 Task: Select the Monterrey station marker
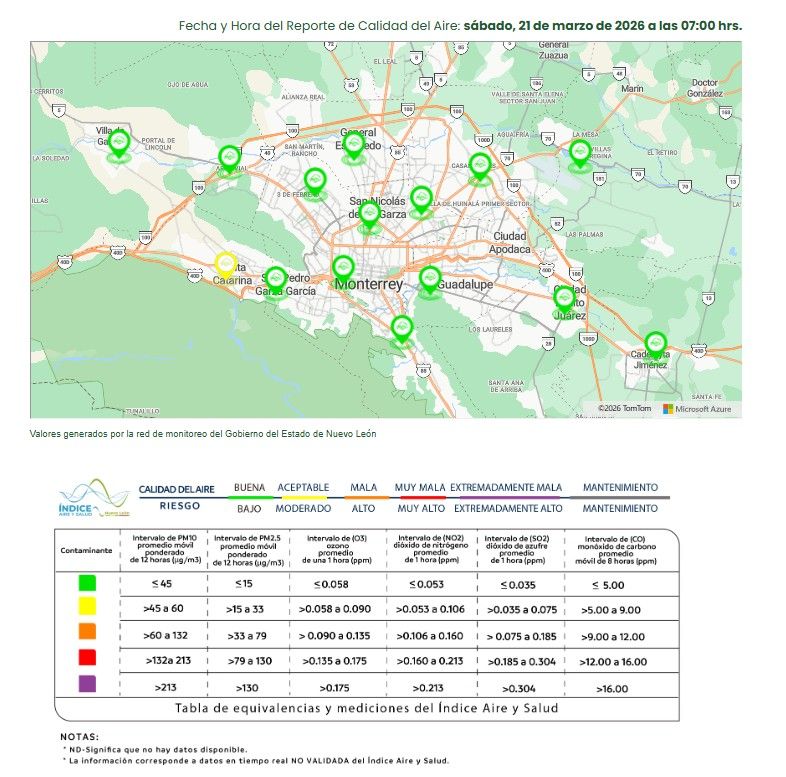coord(343,267)
